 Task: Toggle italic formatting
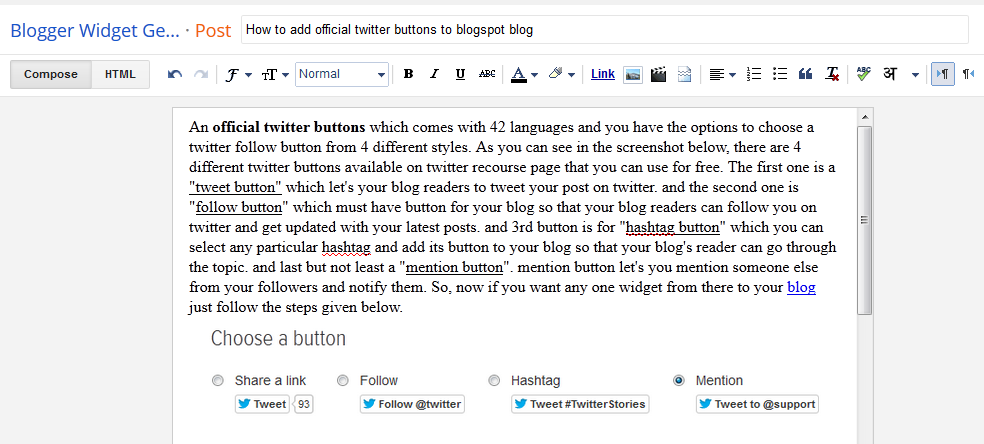[x=434, y=74]
